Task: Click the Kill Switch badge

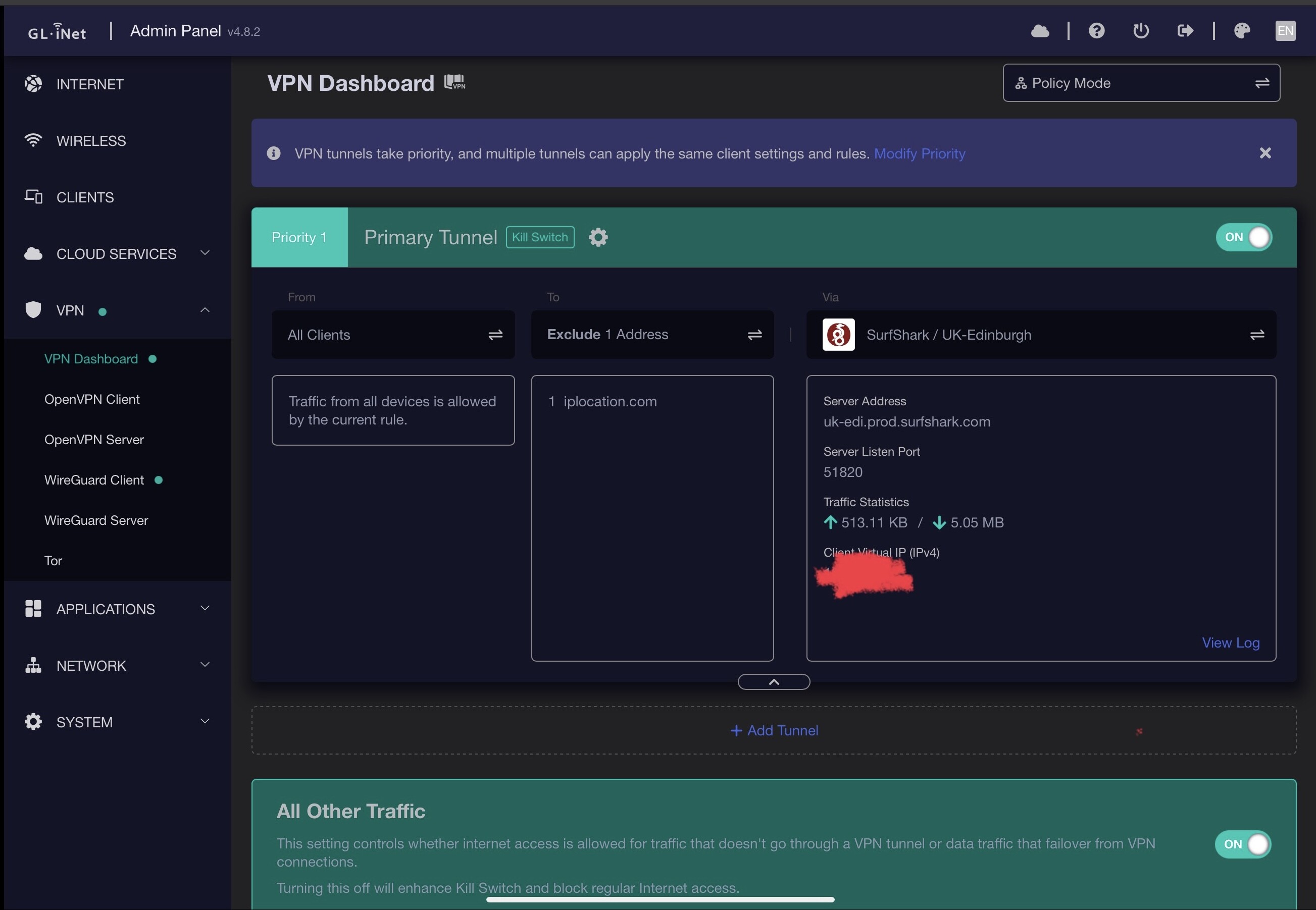Action: (540, 237)
